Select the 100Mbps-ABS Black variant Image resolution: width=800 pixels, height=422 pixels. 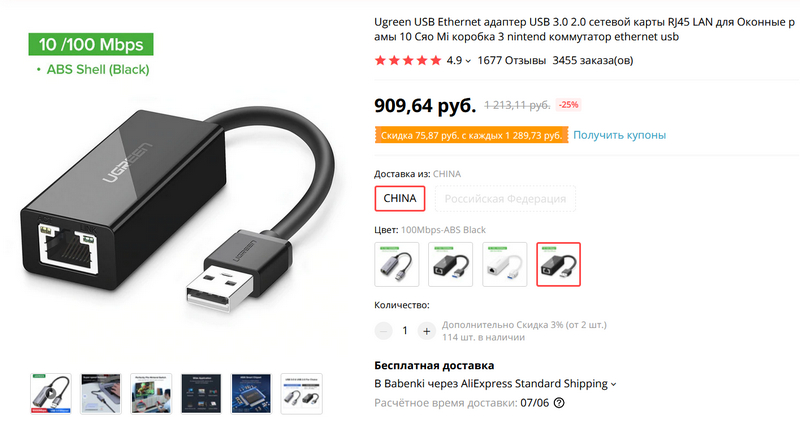coord(559,264)
